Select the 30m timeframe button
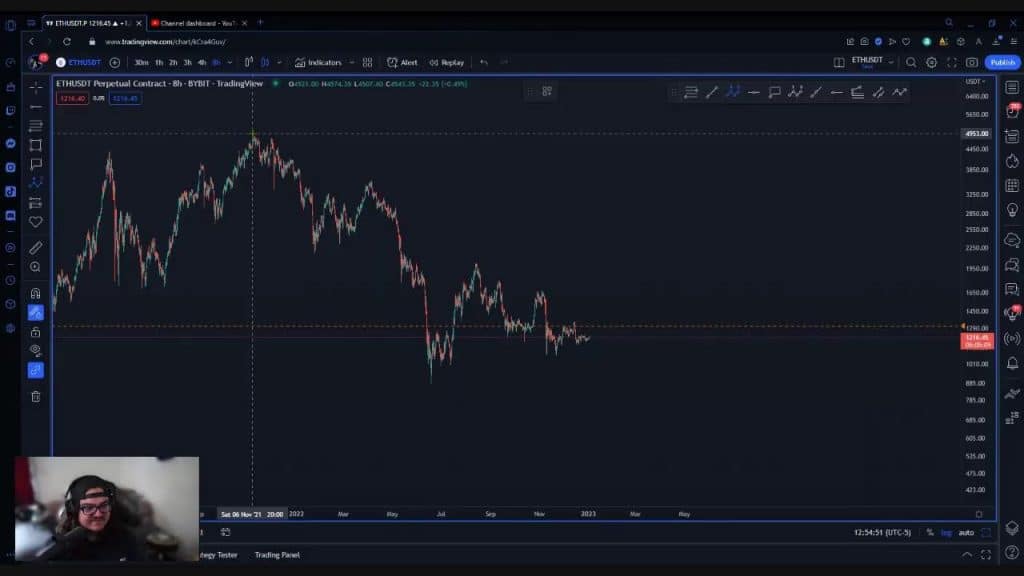 (141, 62)
